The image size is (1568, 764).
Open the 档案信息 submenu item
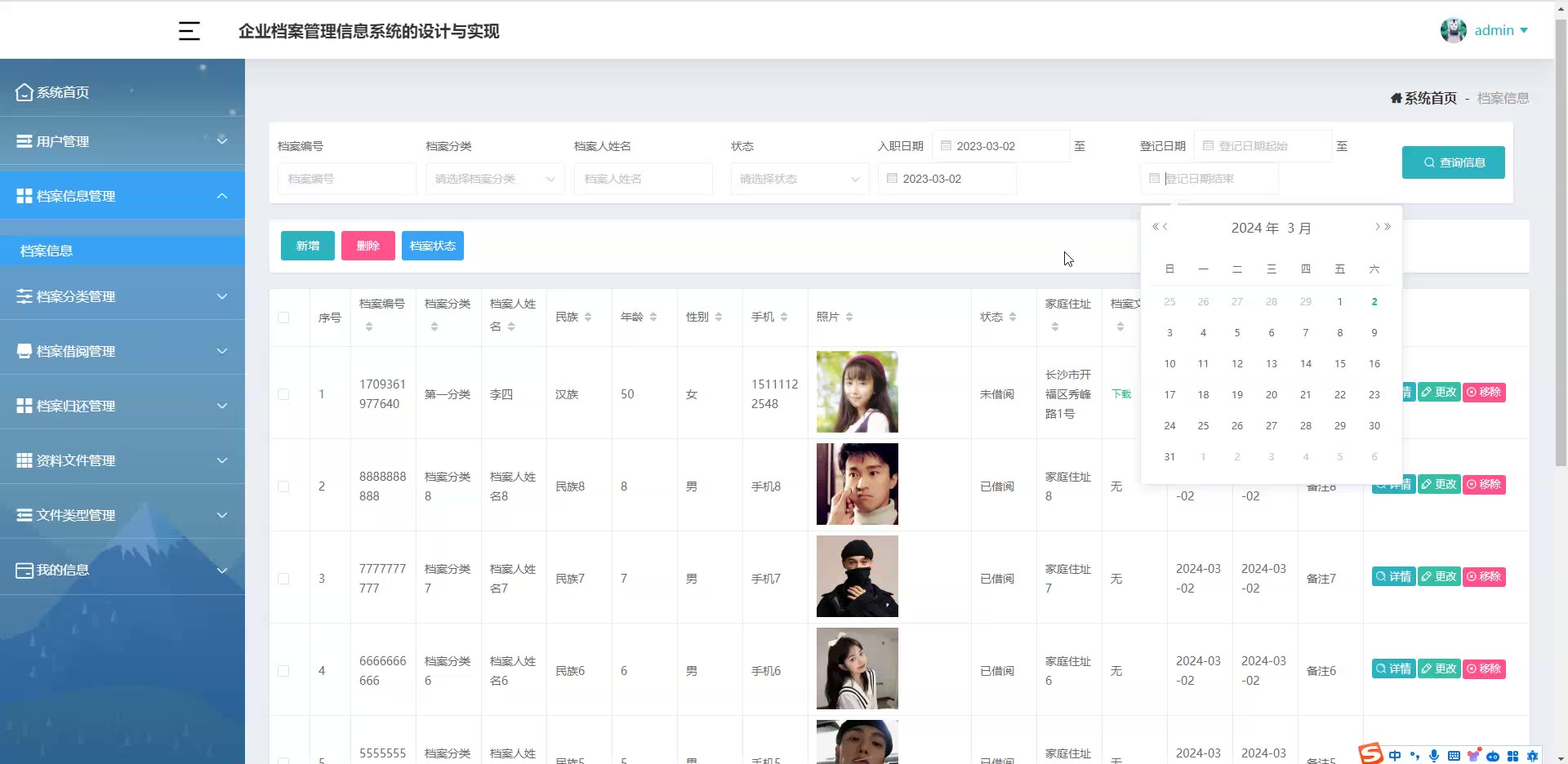tap(122, 251)
